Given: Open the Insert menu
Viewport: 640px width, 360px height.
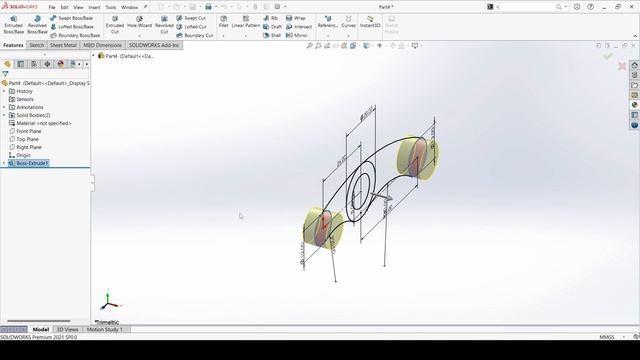Looking at the screenshot, I should [94, 7].
